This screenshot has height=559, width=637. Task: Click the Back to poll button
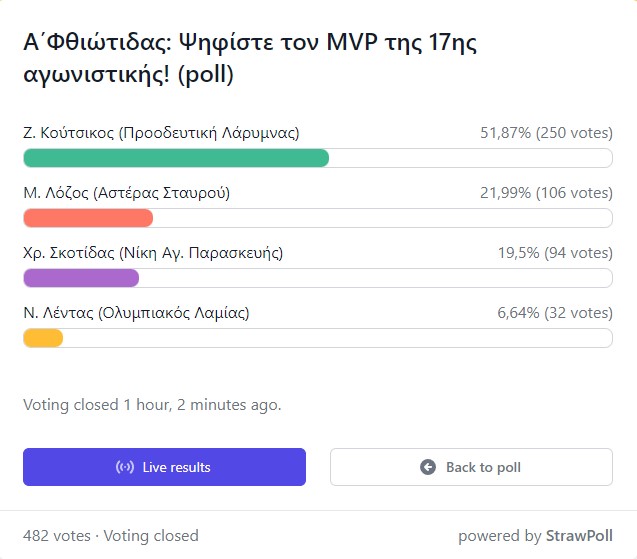pyautogui.click(x=471, y=467)
